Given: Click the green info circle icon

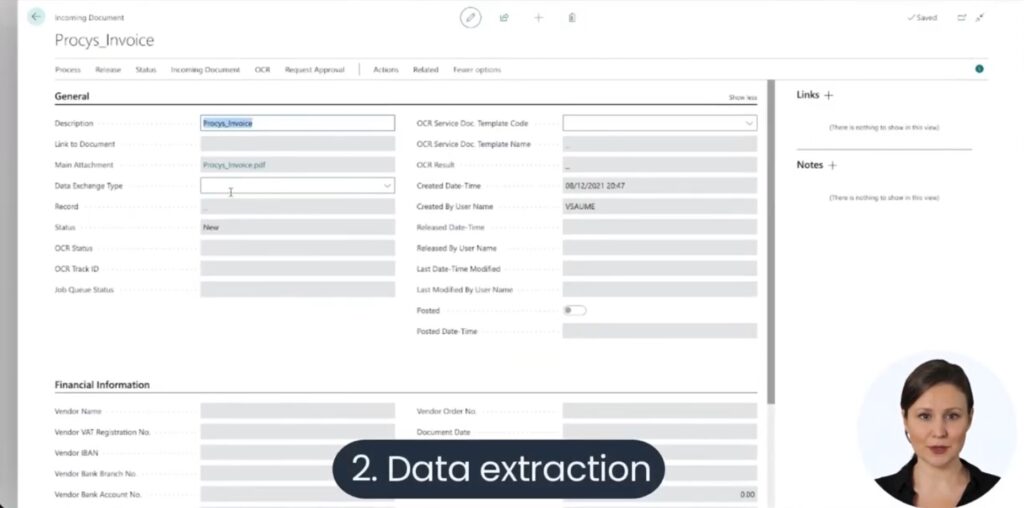Looking at the screenshot, I should [x=979, y=69].
